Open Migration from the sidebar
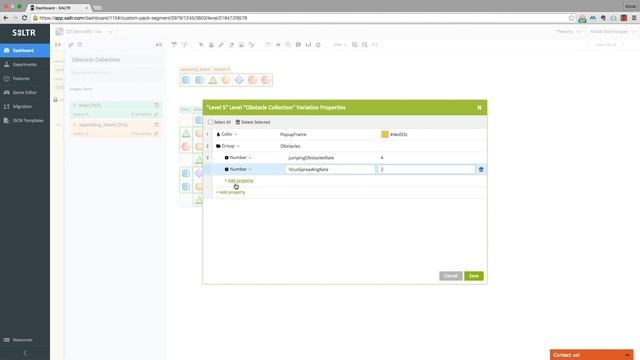Viewport: 640px width, 360px height. [25, 107]
